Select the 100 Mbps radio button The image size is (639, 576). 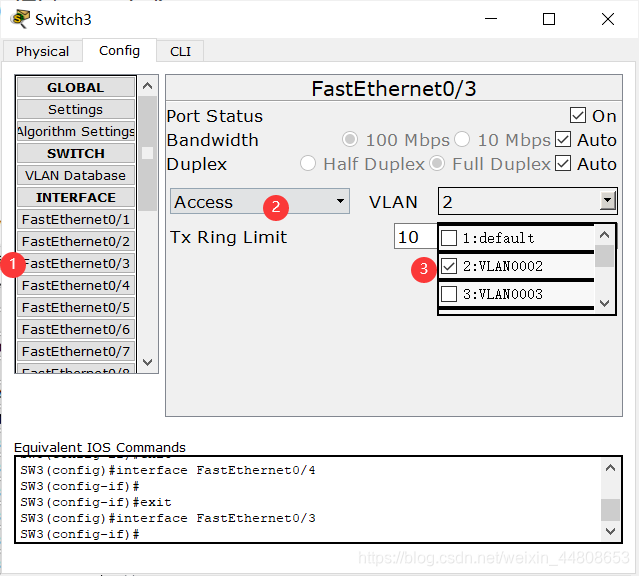coord(350,139)
